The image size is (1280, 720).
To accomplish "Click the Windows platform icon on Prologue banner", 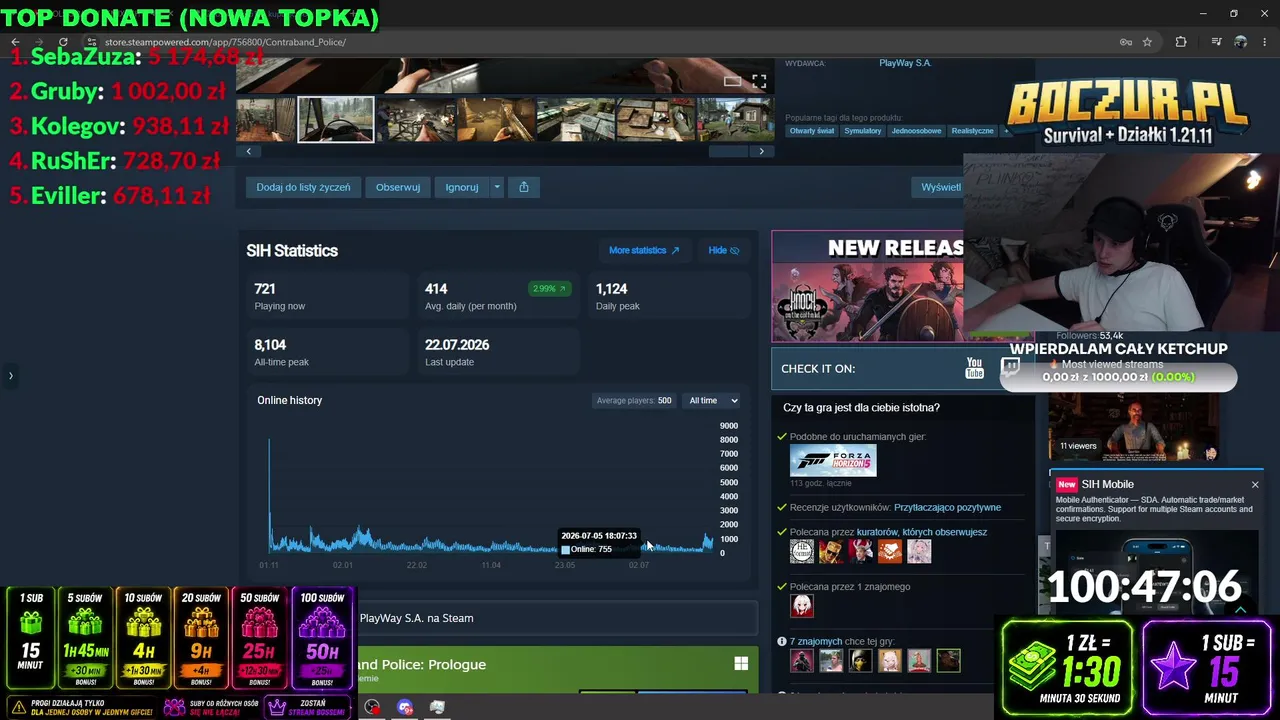I will click(x=741, y=664).
